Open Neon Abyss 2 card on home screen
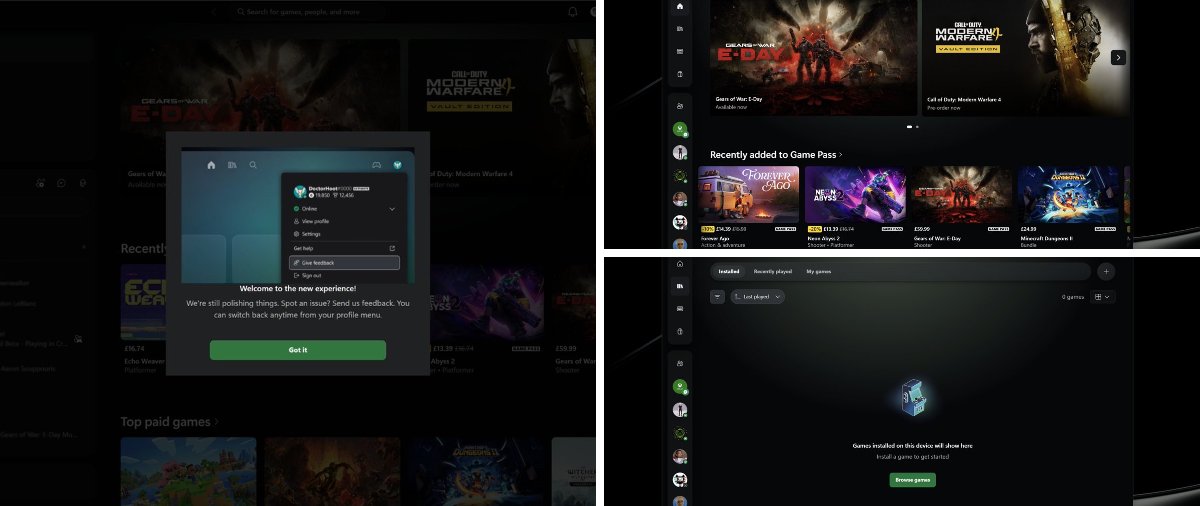 [x=855, y=206]
